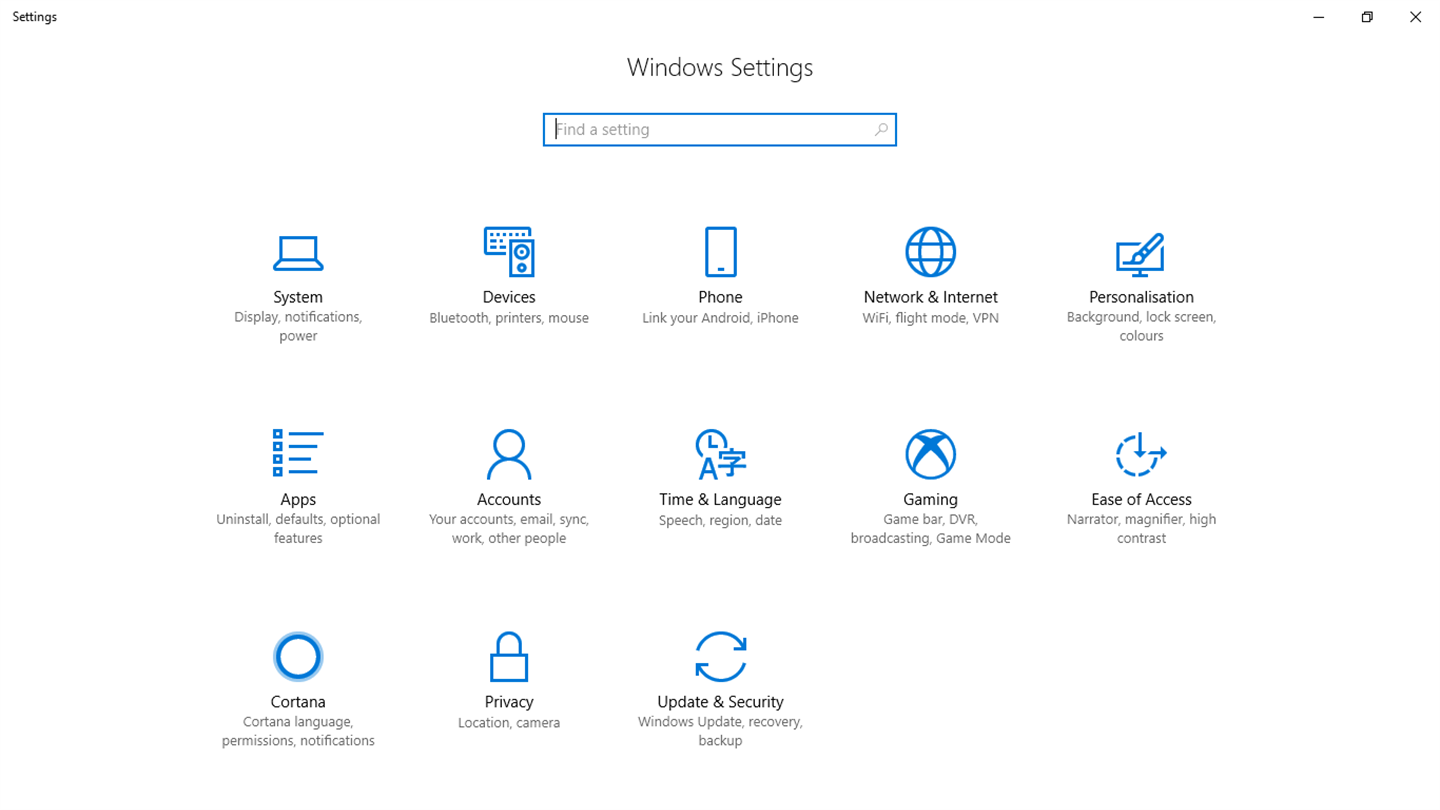The height and width of the screenshot is (810, 1440).
Task: Click the Update & Security arrows icon
Action: 720,656
